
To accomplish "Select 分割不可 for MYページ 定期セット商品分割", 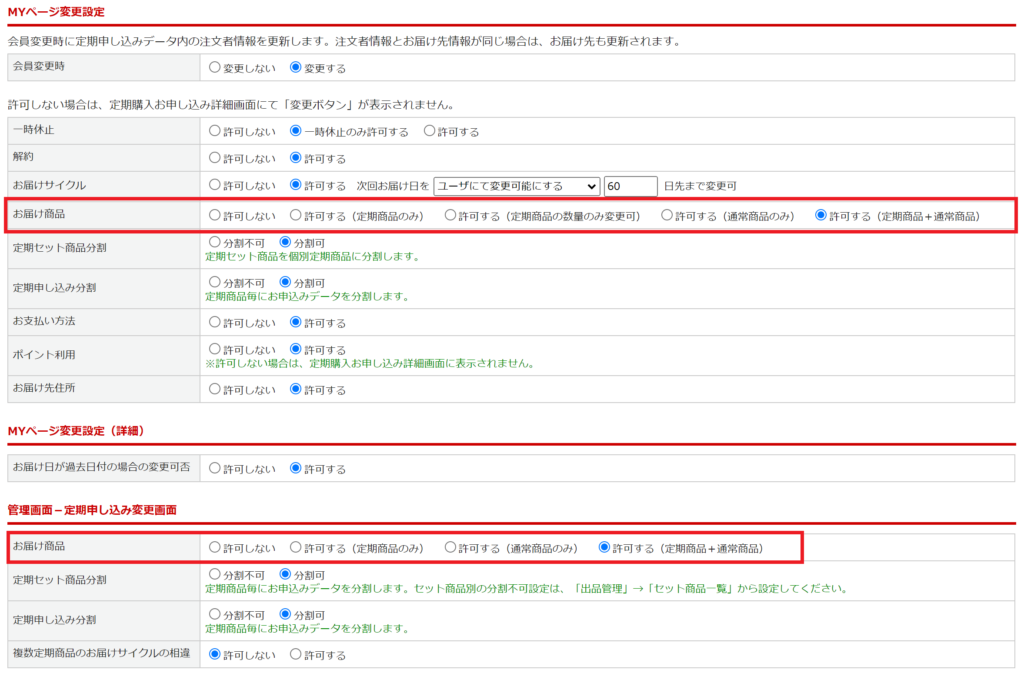I will [x=214, y=242].
